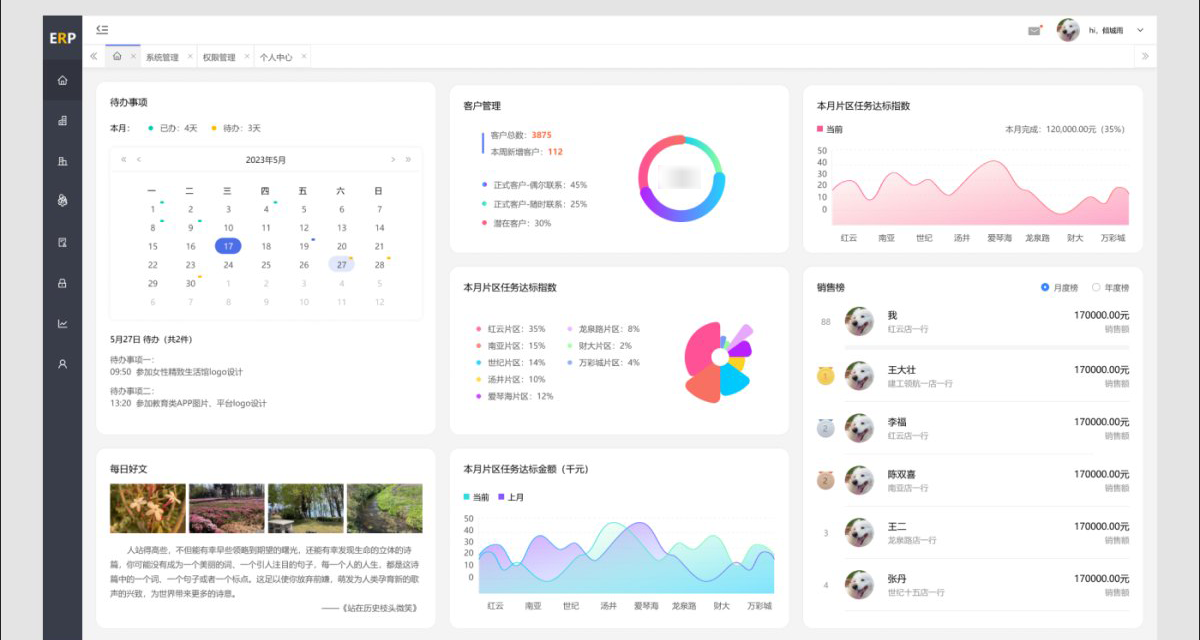Click the building icon in sidebar

coord(63,161)
